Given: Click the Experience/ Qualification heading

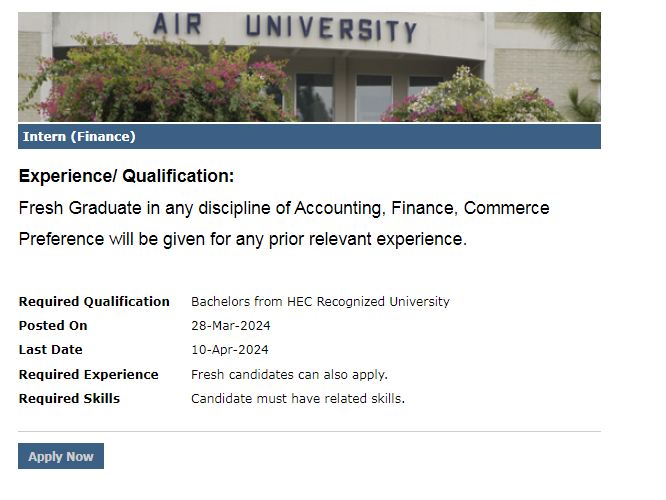Looking at the screenshot, I should coord(127,176).
